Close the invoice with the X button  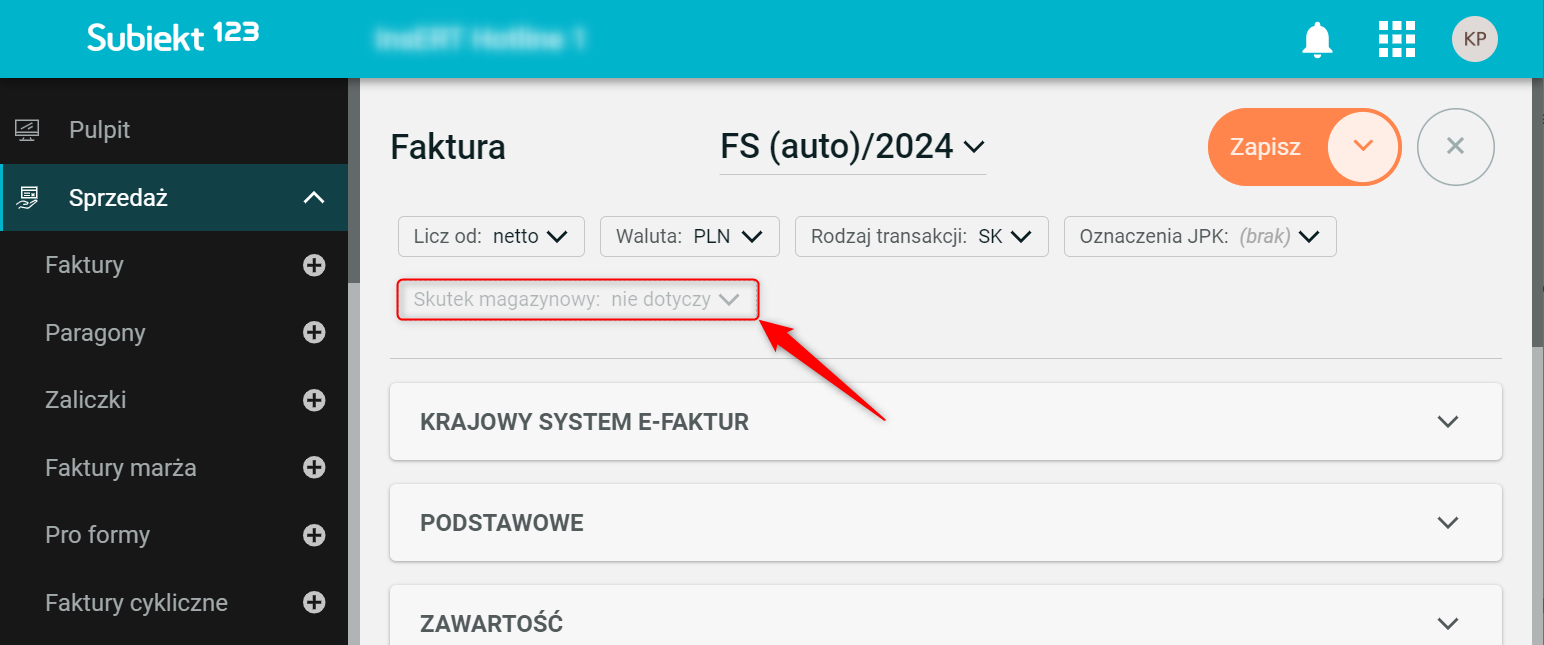tap(1455, 147)
